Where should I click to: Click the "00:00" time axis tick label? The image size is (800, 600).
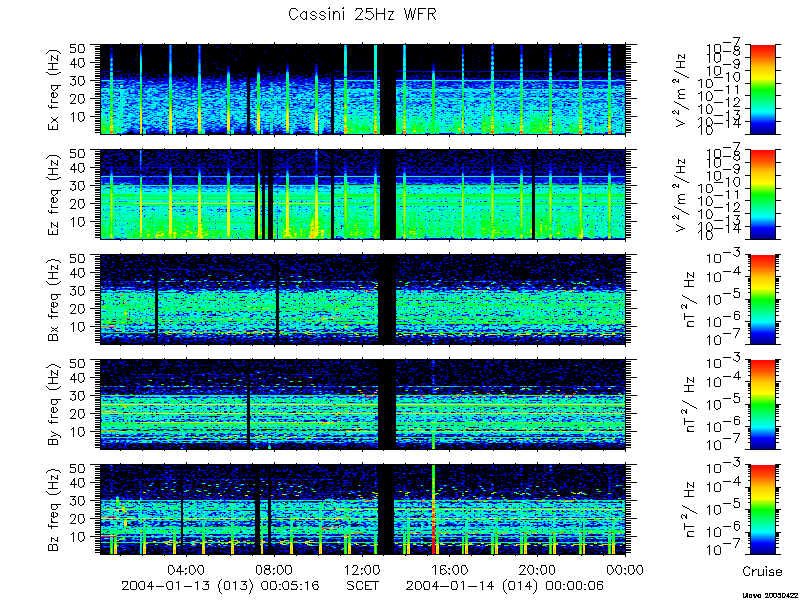coord(627,569)
